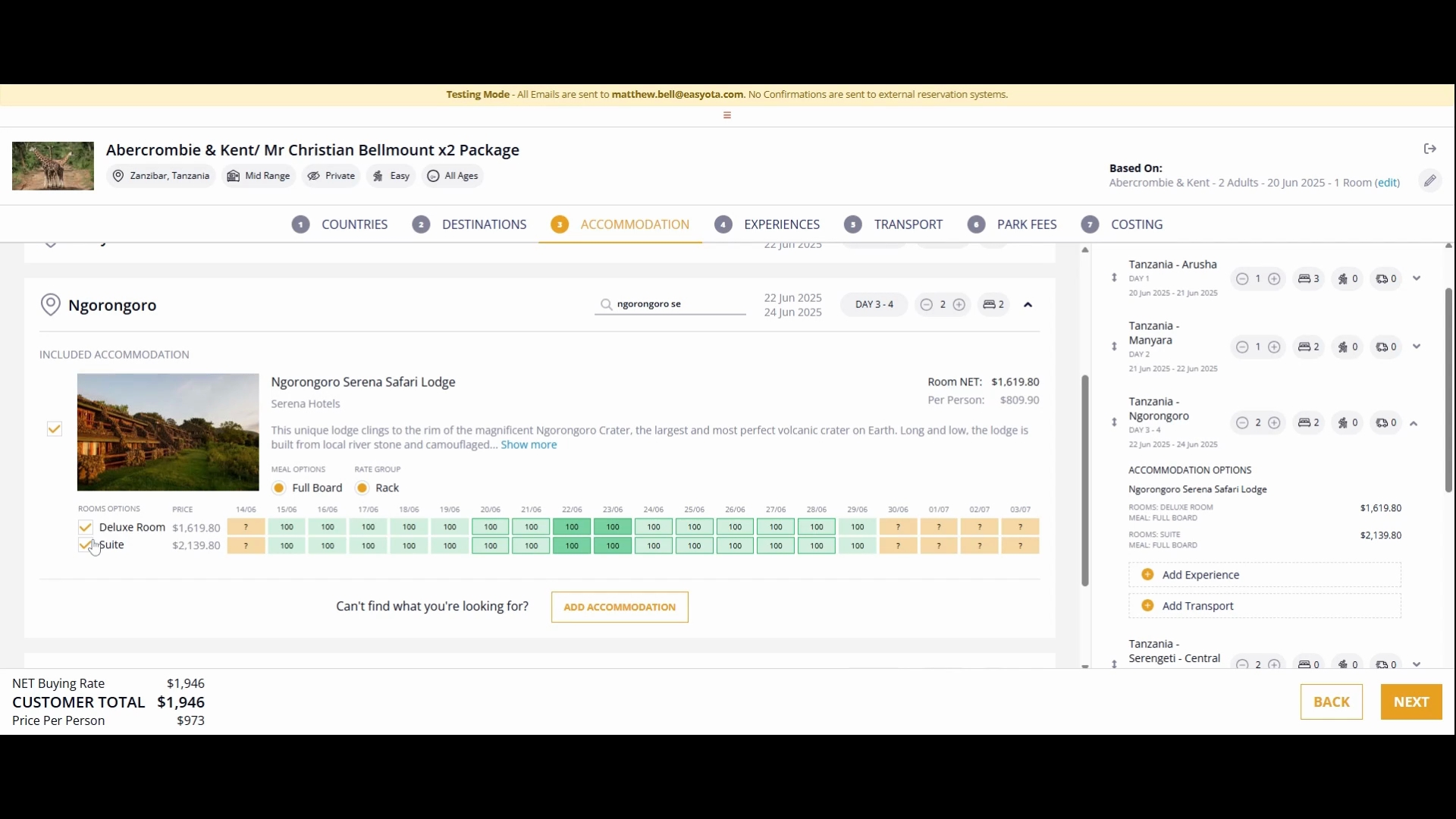Click the bed icon in the Tanzania - Manyara row
This screenshot has width=1456, height=819.
(1304, 347)
